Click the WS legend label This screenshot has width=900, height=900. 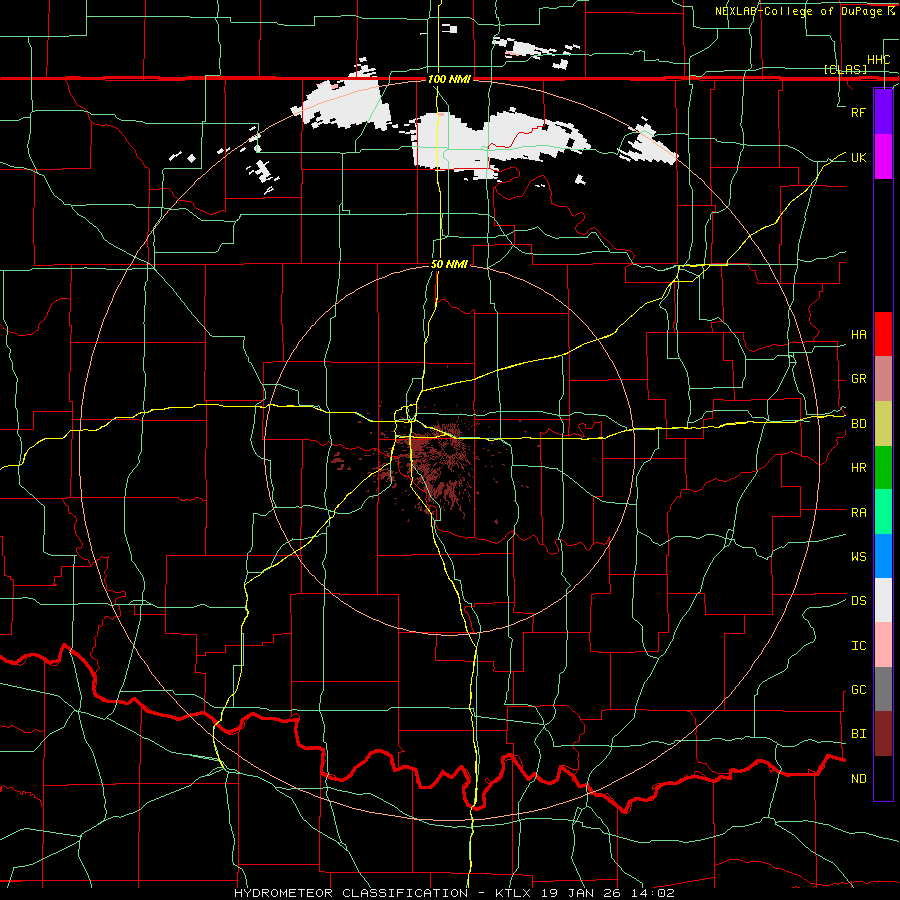tap(858, 557)
